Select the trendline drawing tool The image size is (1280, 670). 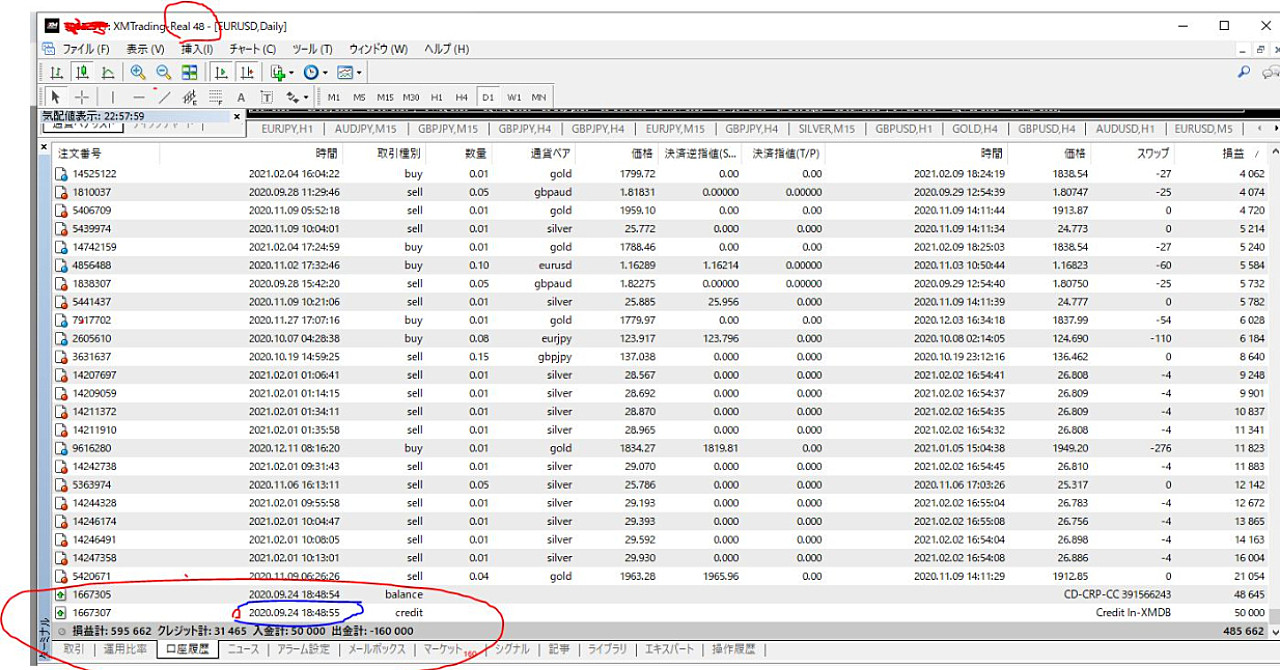pyautogui.click(x=164, y=97)
